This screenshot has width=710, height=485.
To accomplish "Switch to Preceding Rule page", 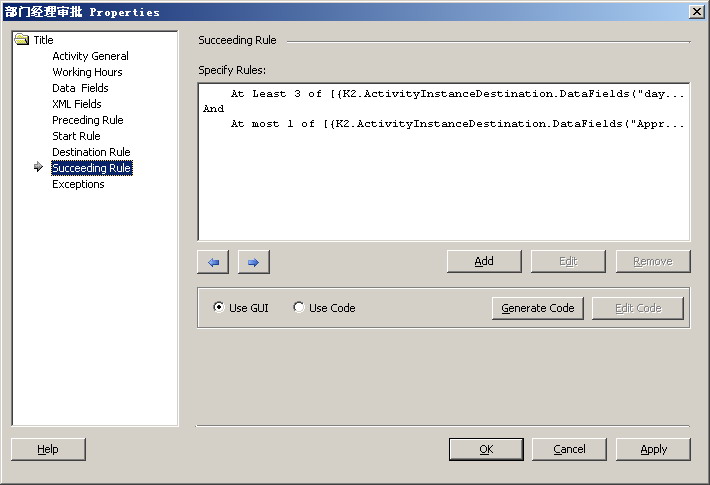I will click(88, 120).
